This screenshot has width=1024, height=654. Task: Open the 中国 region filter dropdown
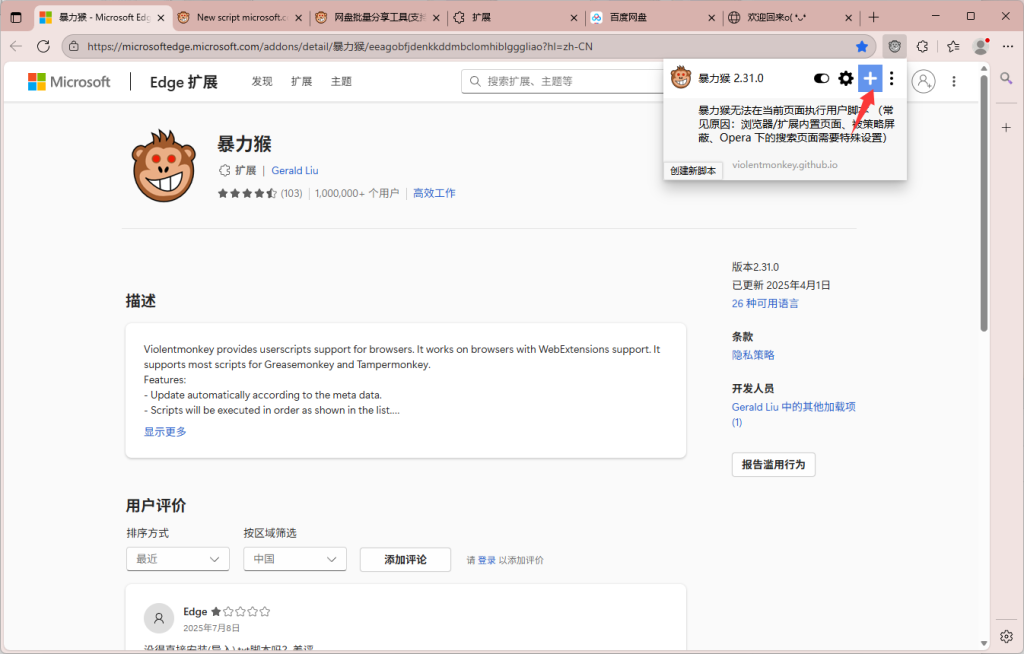pyautogui.click(x=294, y=559)
